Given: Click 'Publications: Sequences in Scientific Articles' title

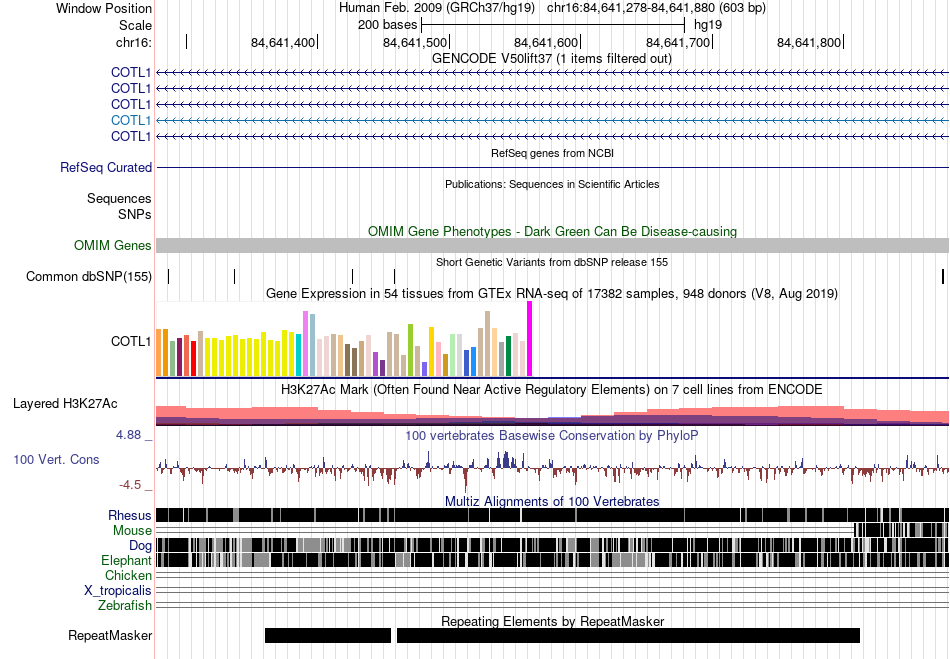Looking at the screenshot, I should [552, 184].
